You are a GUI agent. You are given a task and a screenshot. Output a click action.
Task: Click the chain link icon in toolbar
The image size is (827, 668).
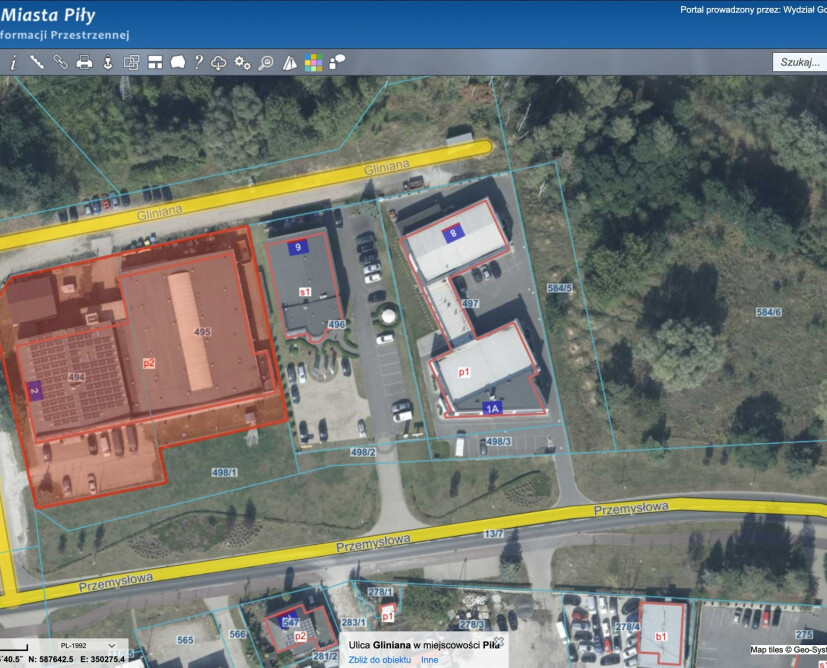click(x=60, y=62)
